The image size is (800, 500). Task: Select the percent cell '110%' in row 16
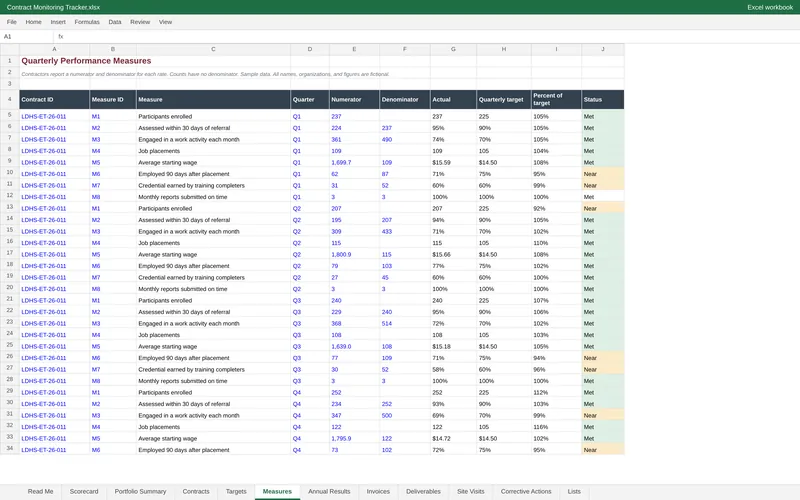(556, 243)
